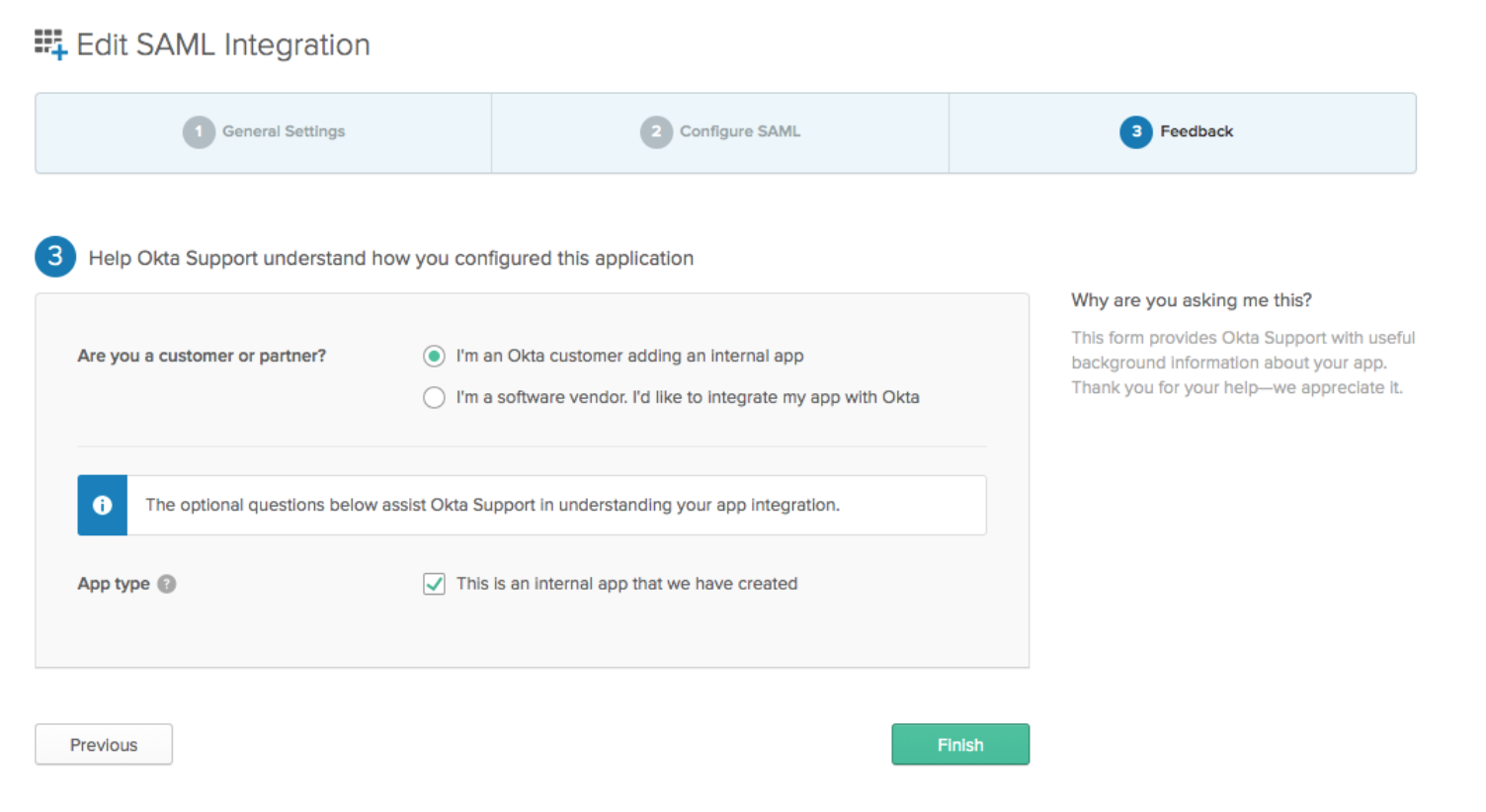Screen dimensions: 1486x812
Task: Click the "App type" label
Action: (114, 584)
